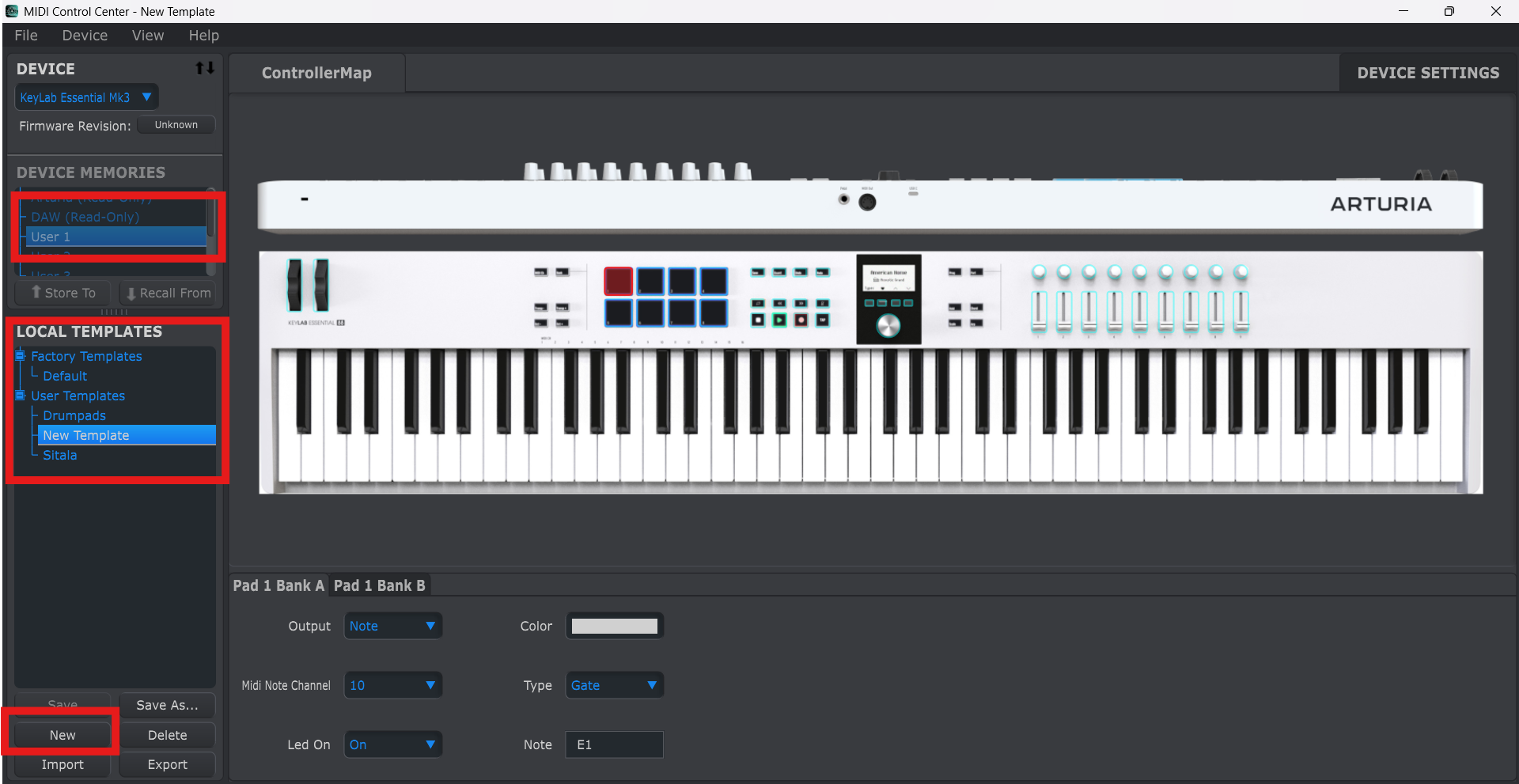Click the modulation wheel on the keyboard
Viewport: 1519px width, 784px height.
coord(321,285)
